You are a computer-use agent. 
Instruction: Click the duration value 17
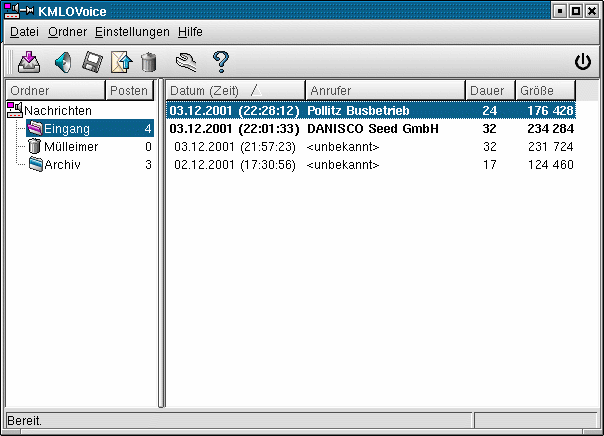point(490,165)
